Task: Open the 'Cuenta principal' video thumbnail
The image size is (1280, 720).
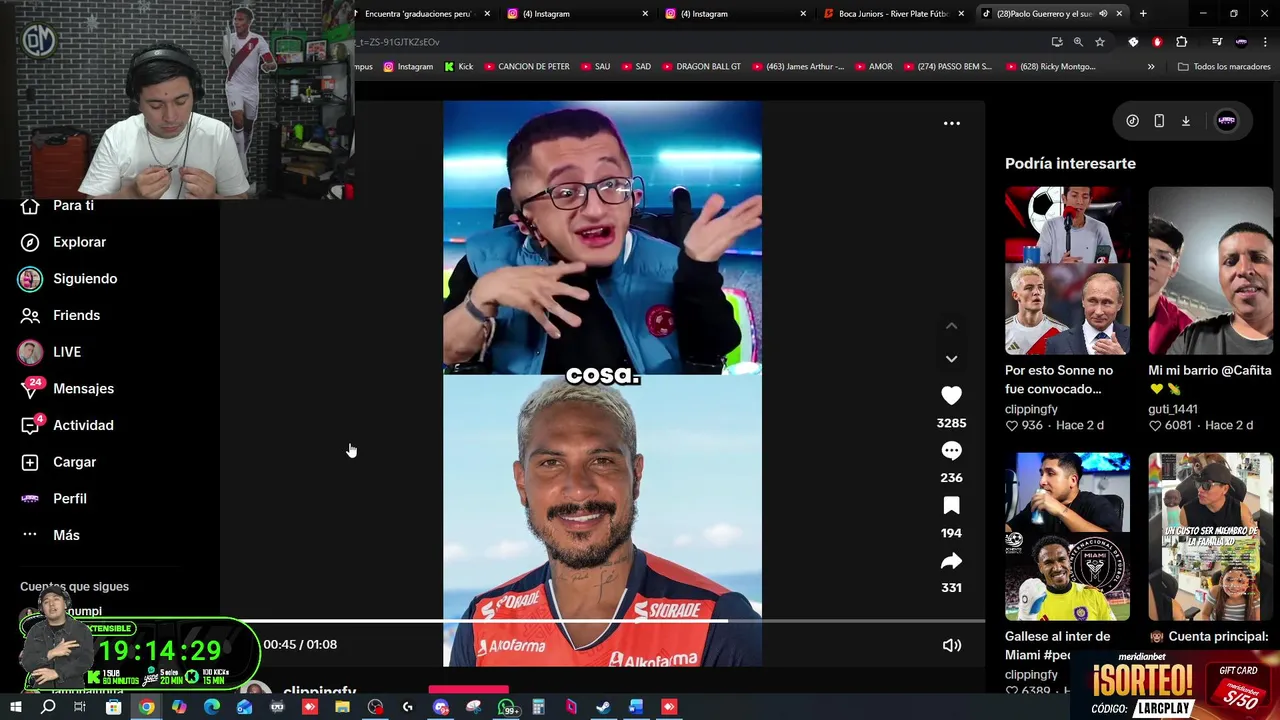Action: pyautogui.click(x=1210, y=536)
